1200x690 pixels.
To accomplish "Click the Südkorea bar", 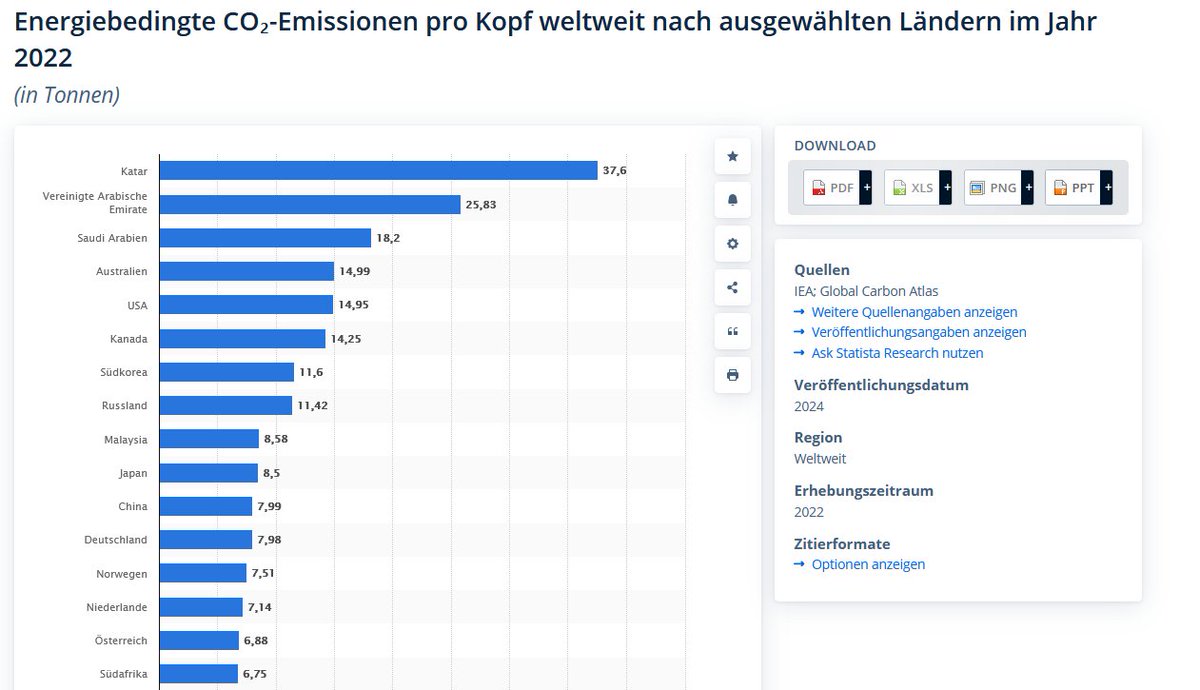I will pos(227,372).
